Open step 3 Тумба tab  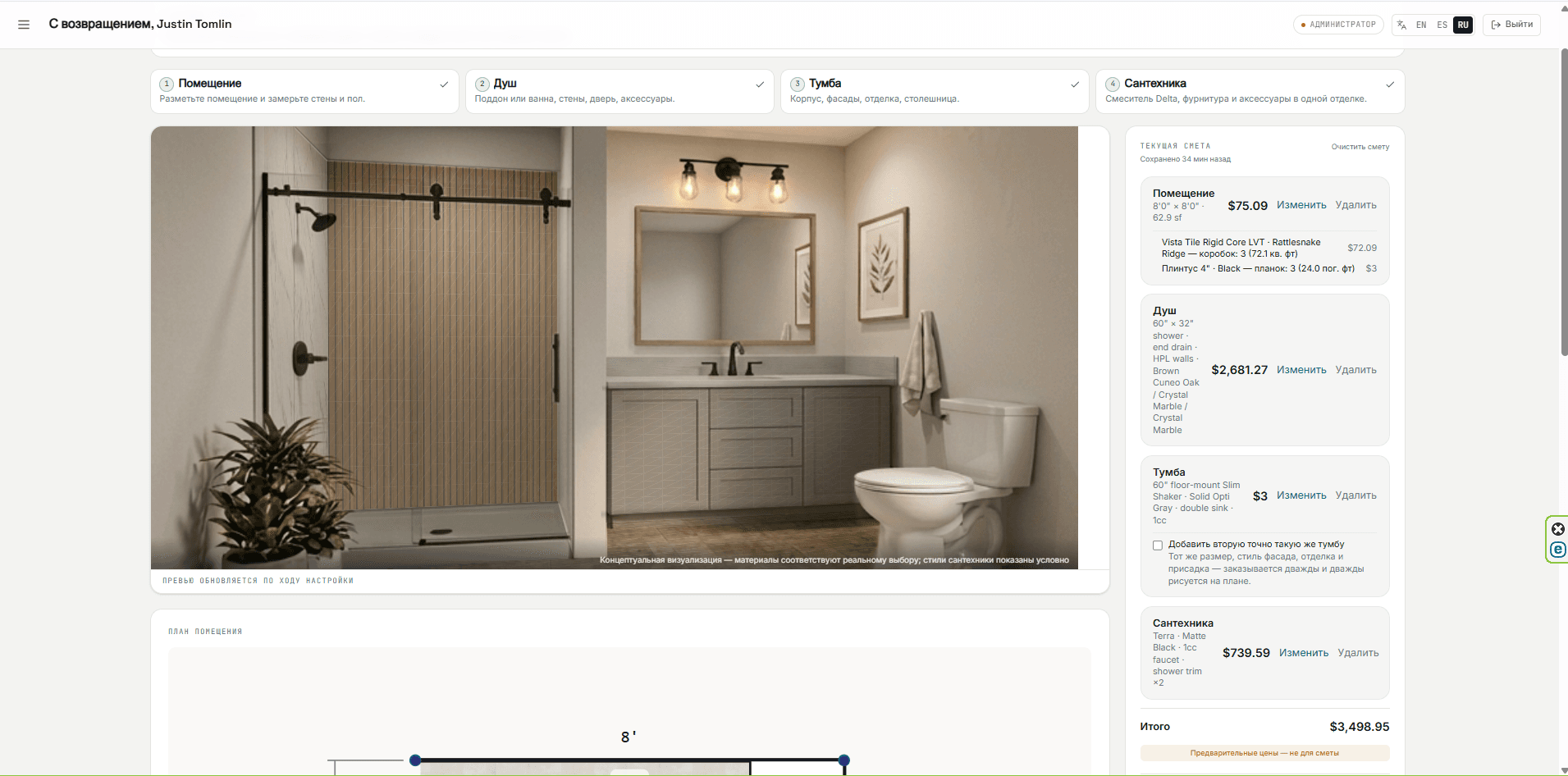point(935,91)
